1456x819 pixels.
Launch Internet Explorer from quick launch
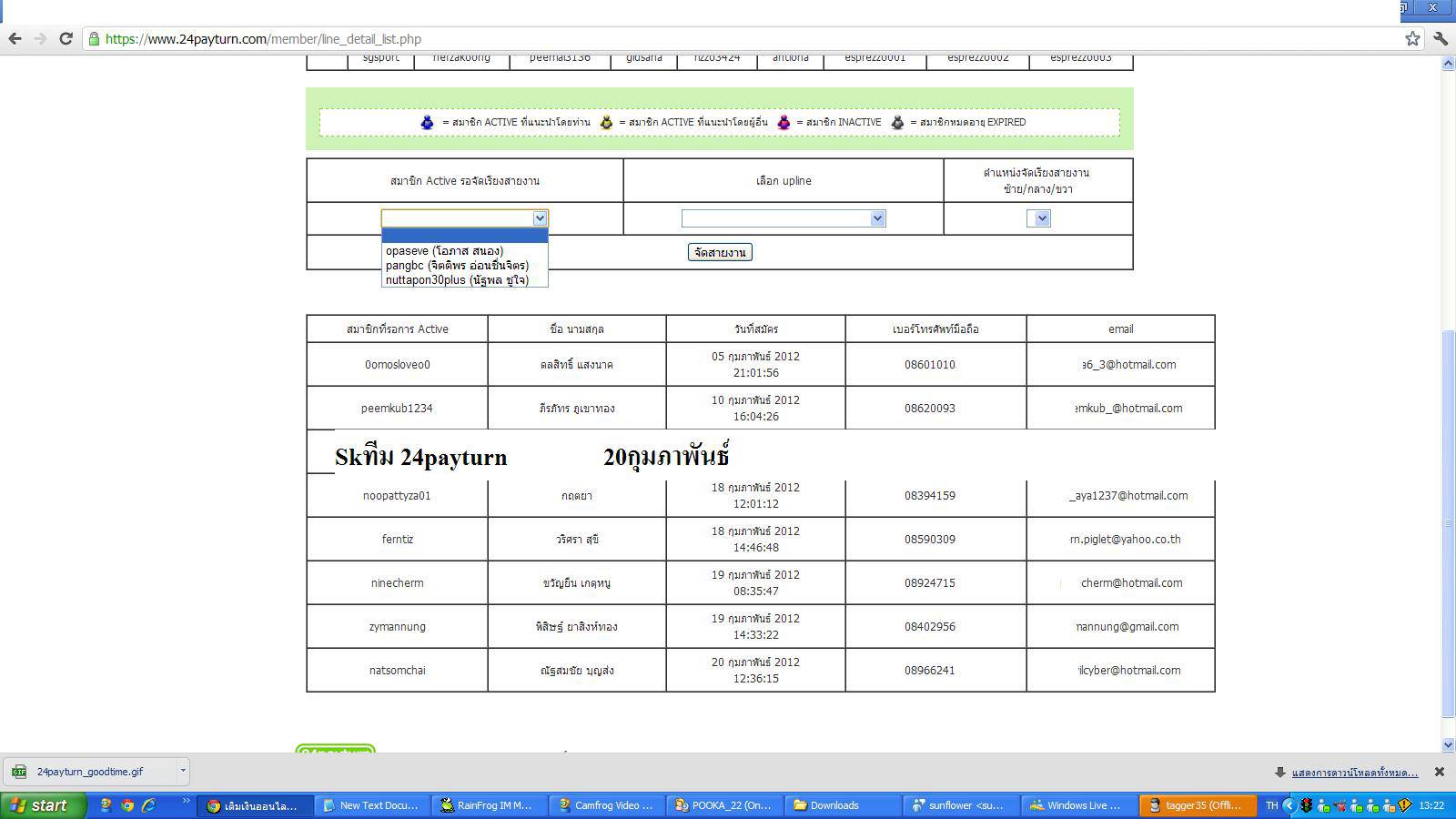148,805
